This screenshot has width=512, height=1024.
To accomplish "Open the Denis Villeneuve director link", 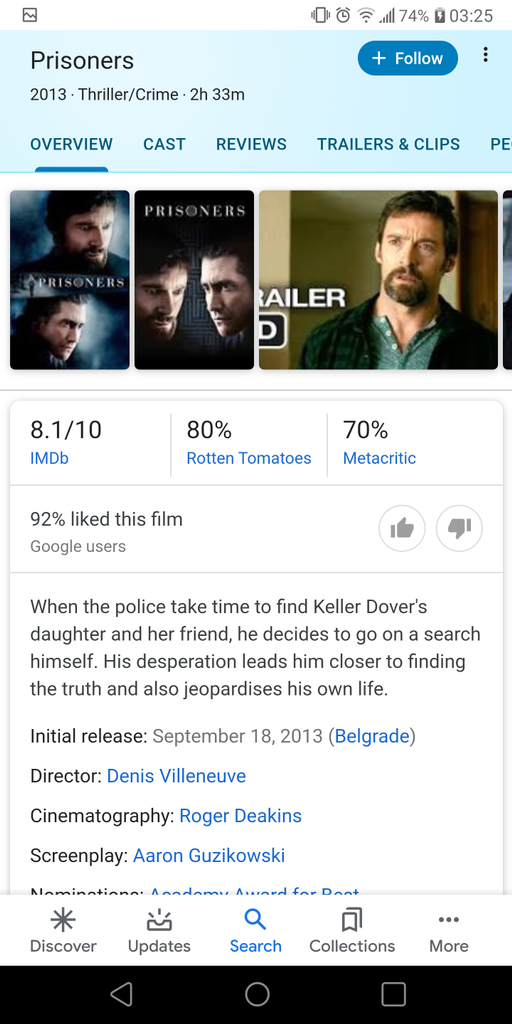I will pyautogui.click(x=176, y=776).
